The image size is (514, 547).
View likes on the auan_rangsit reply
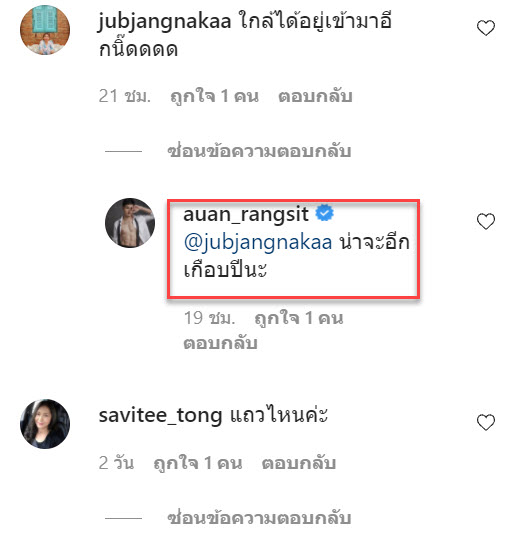pos(299,318)
